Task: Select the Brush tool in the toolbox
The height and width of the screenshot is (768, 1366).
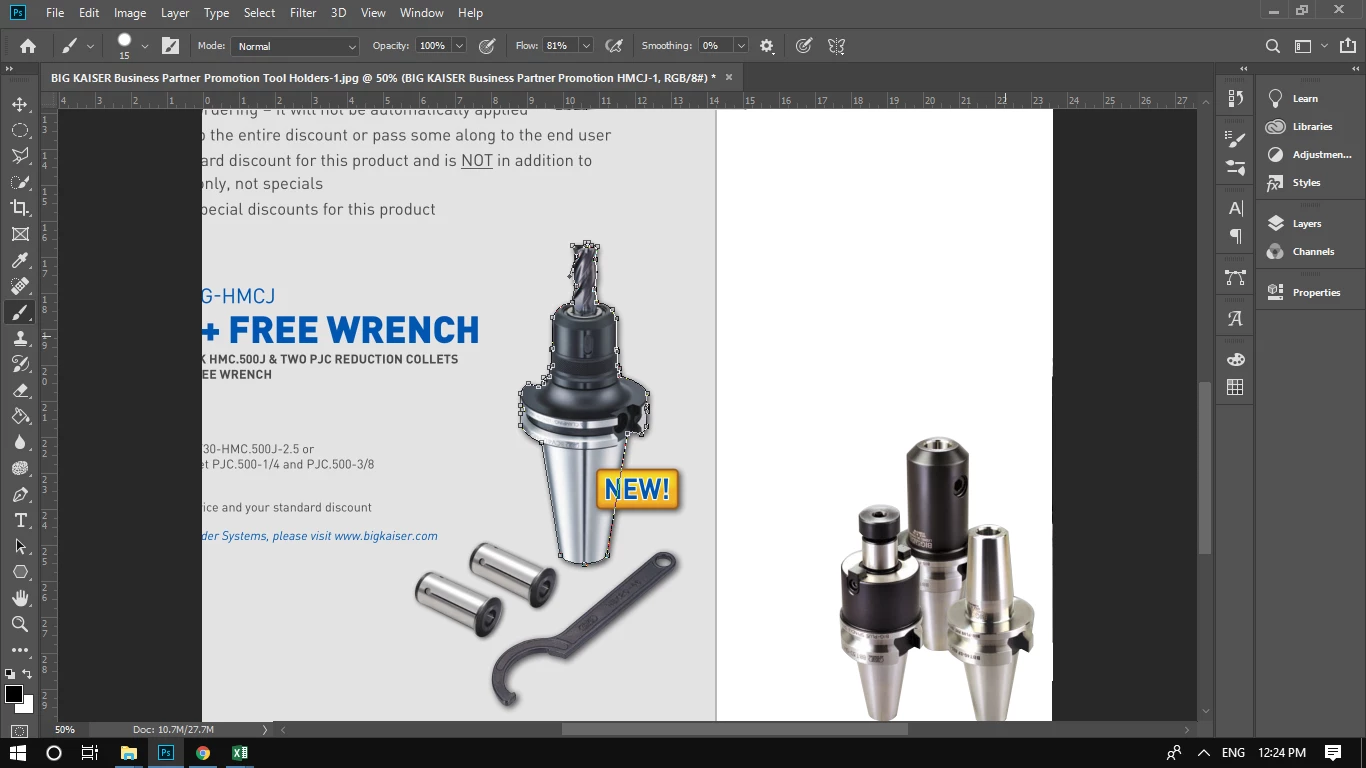Action: (20, 312)
